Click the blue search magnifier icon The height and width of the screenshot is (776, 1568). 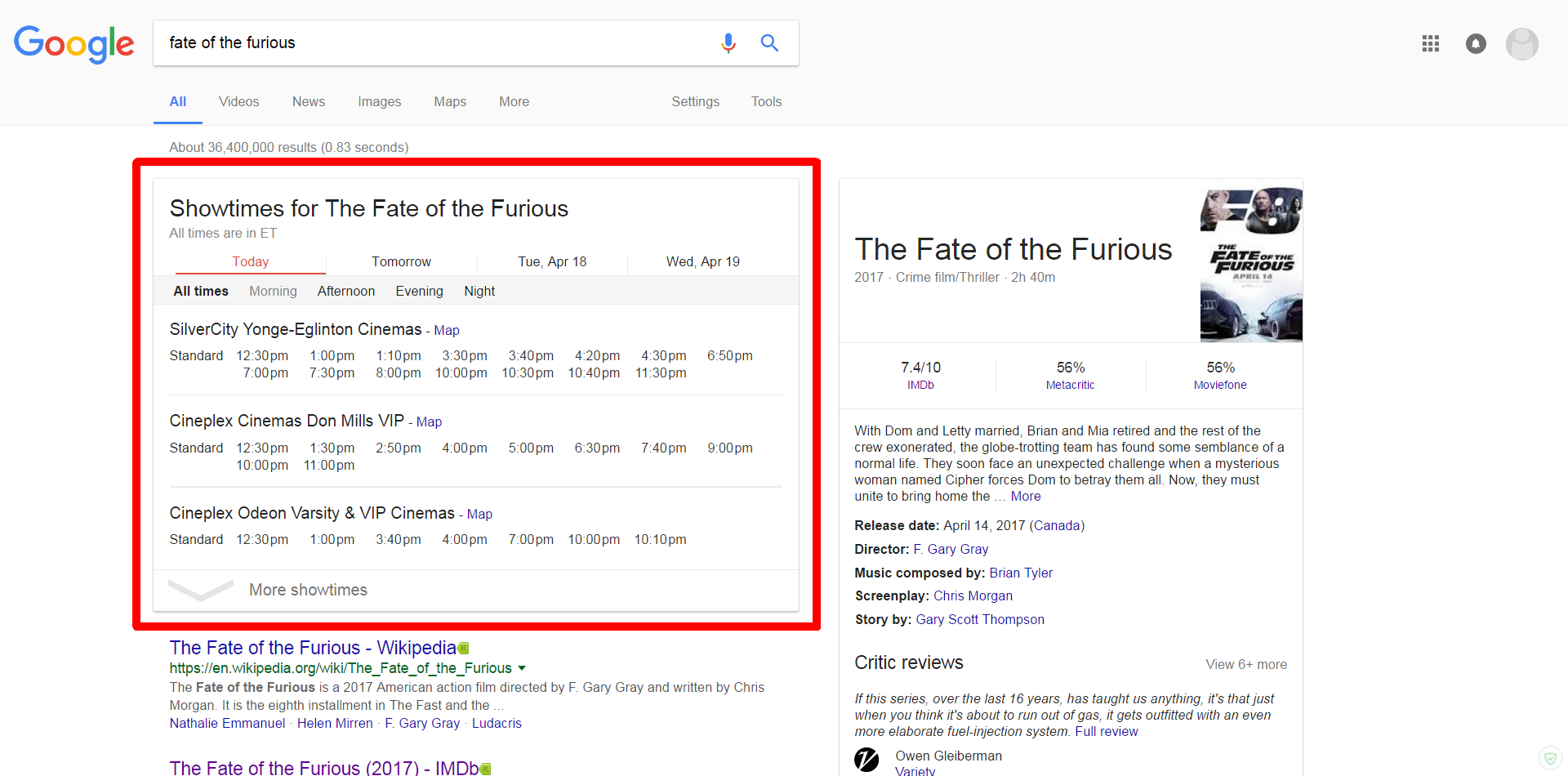(x=769, y=42)
